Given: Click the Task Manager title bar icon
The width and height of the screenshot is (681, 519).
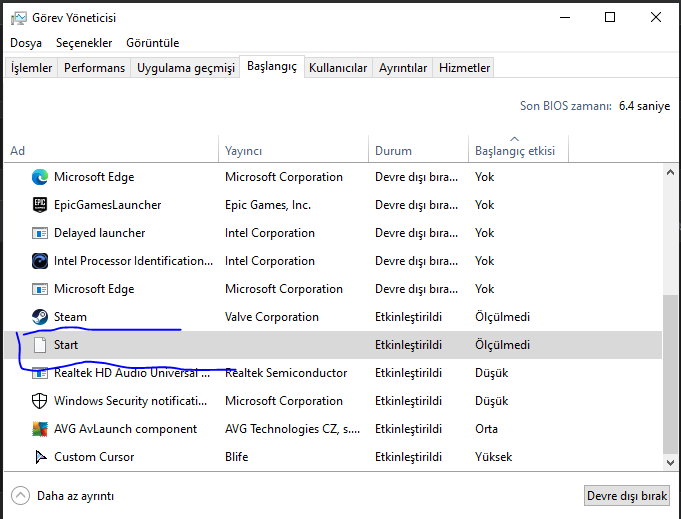Looking at the screenshot, I should (19, 18).
